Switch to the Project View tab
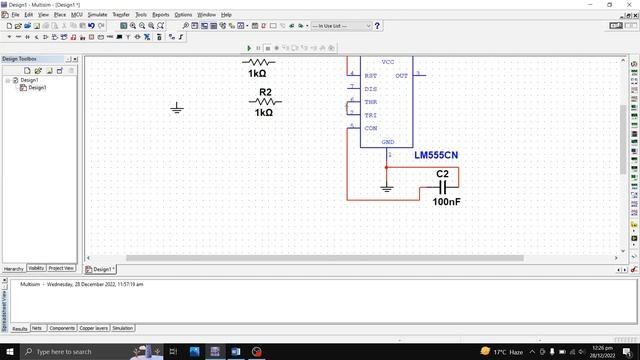The height and width of the screenshot is (360, 640). [x=61, y=268]
